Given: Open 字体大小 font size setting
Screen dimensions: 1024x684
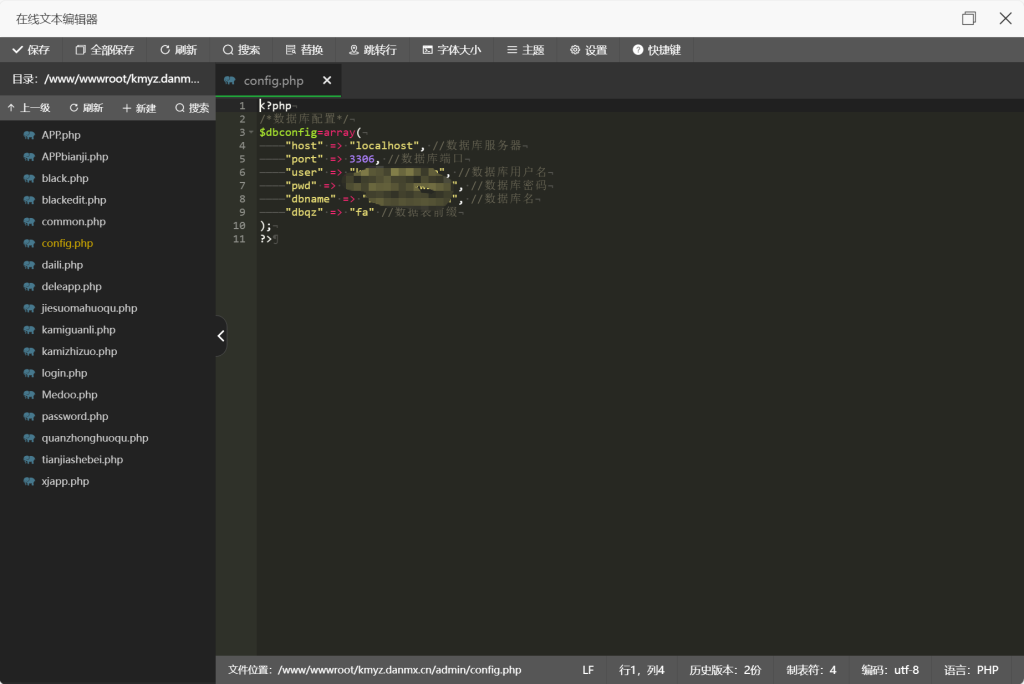Looking at the screenshot, I should point(451,50).
